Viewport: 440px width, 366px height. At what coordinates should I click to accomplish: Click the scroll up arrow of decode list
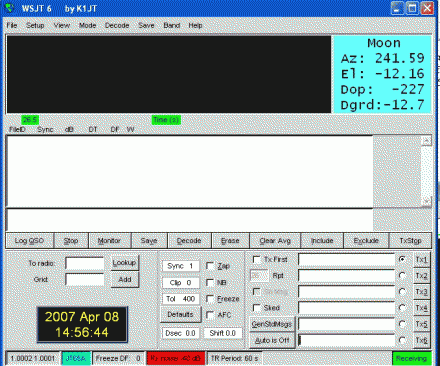click(426, 141)
